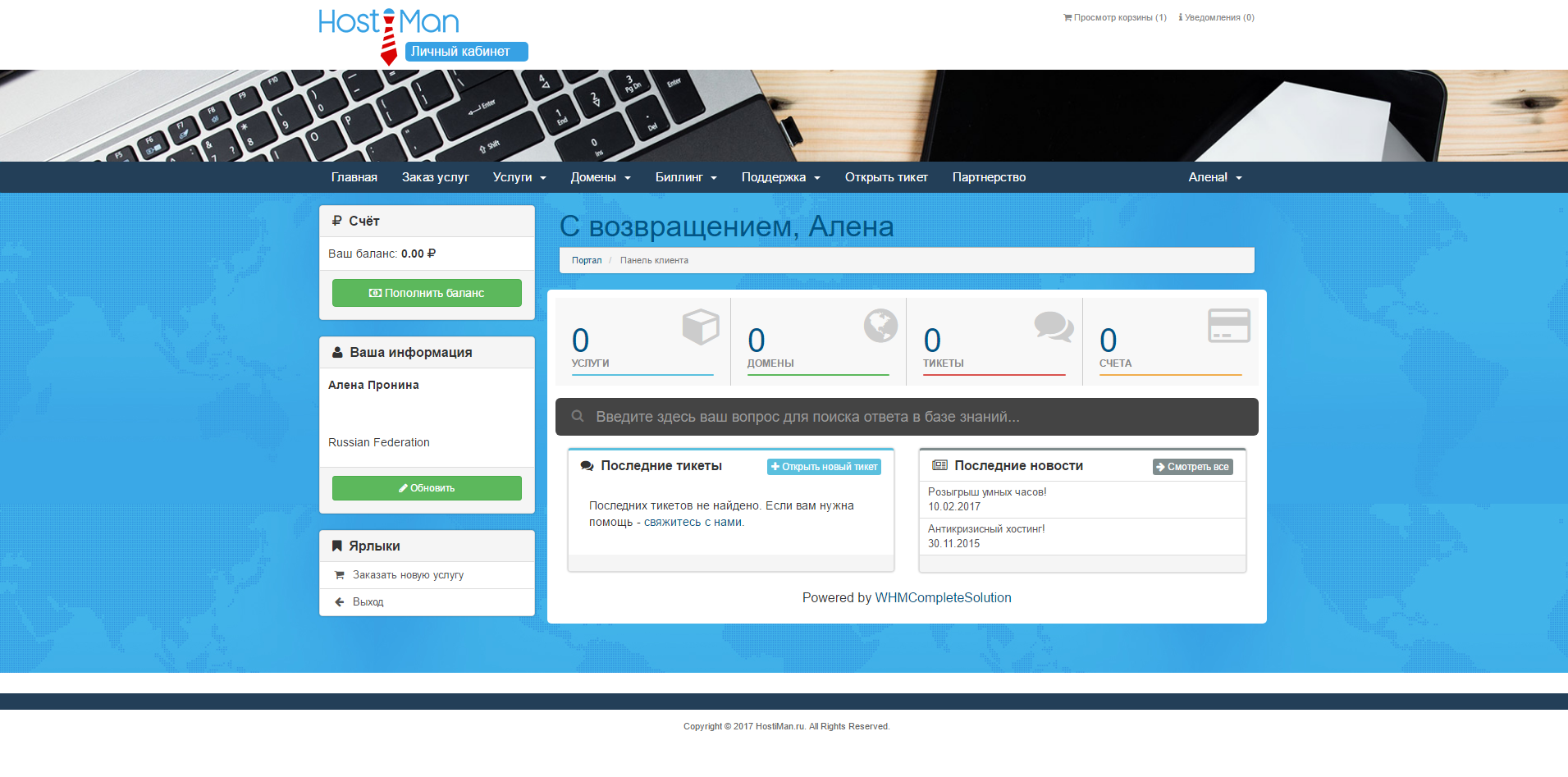Click the user icon beside Ваша информация
Screen dimensions: 1568x777
pos(337,352)
